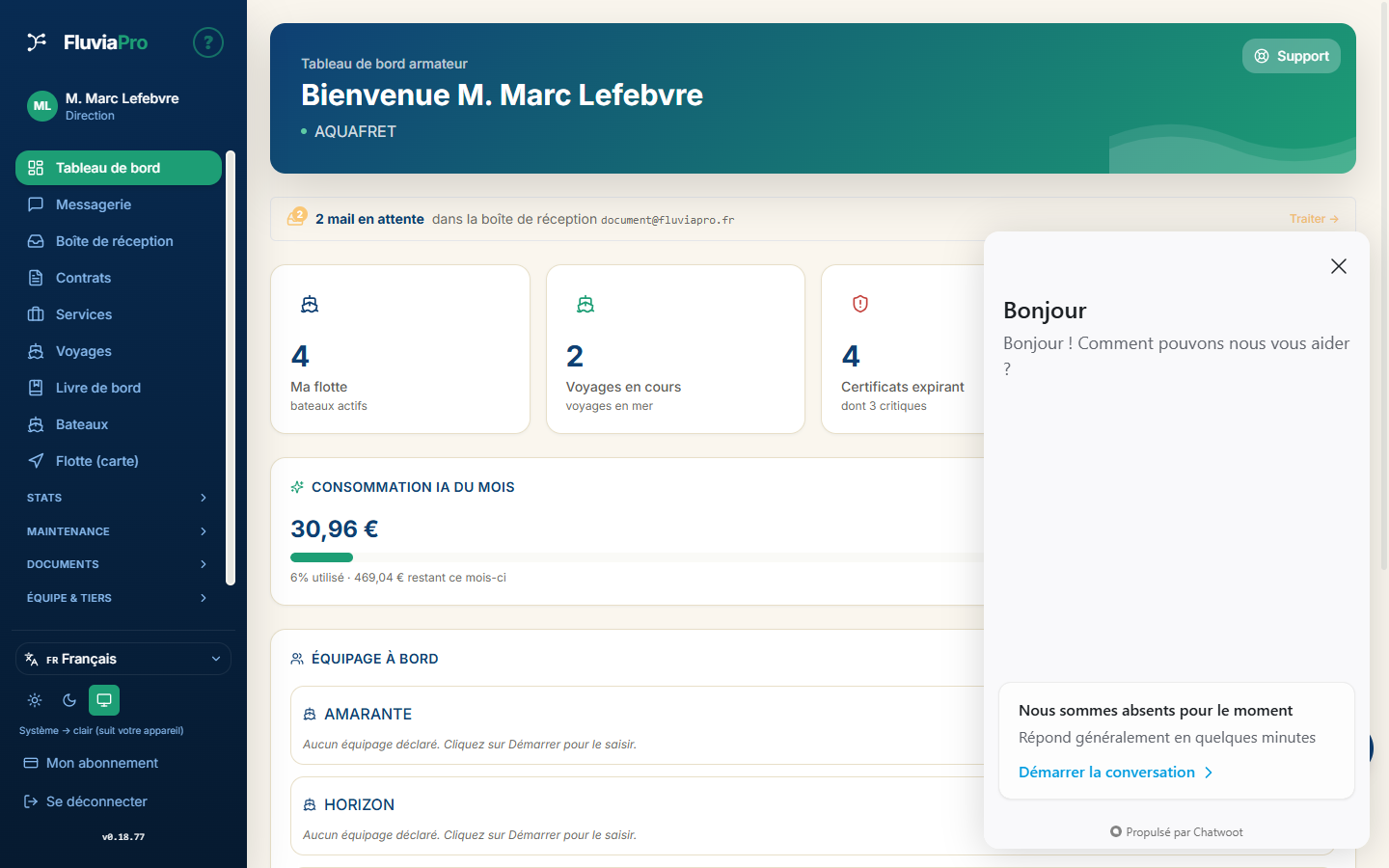Close the chat widget with X
Viewport: 1389px width, 868px height.
pos(1339,266)
